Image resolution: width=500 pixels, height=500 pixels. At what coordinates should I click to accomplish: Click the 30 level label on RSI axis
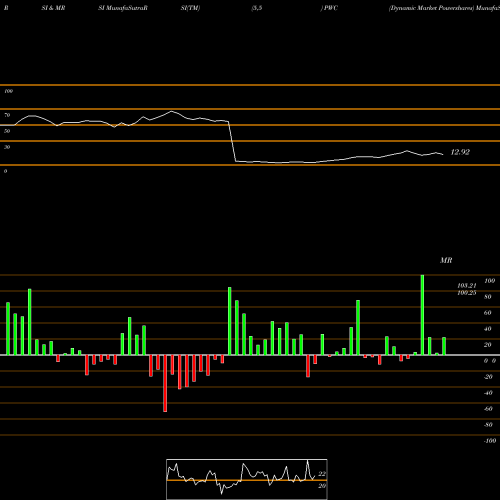[7, 147]
